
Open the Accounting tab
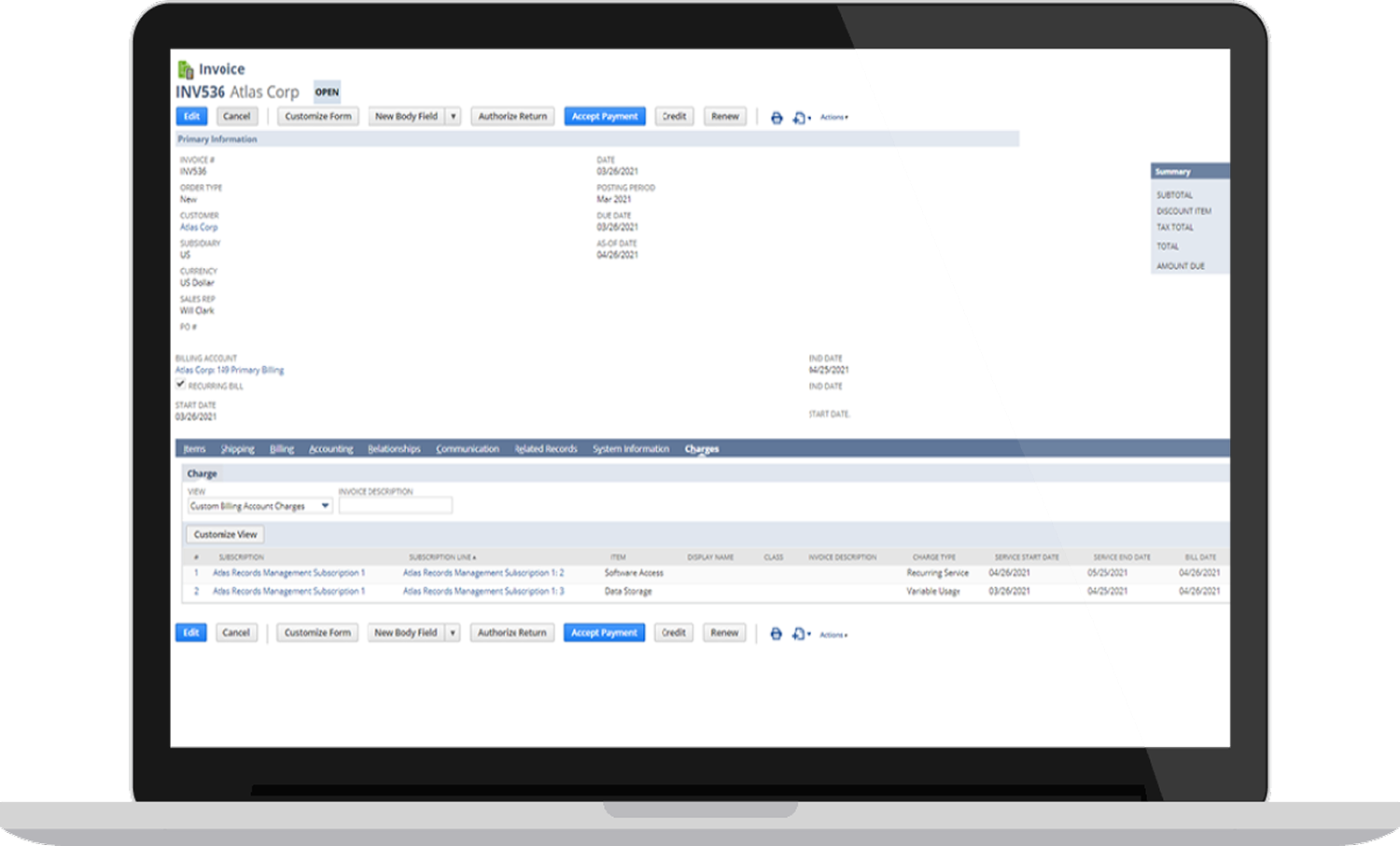tap(331, 449)
